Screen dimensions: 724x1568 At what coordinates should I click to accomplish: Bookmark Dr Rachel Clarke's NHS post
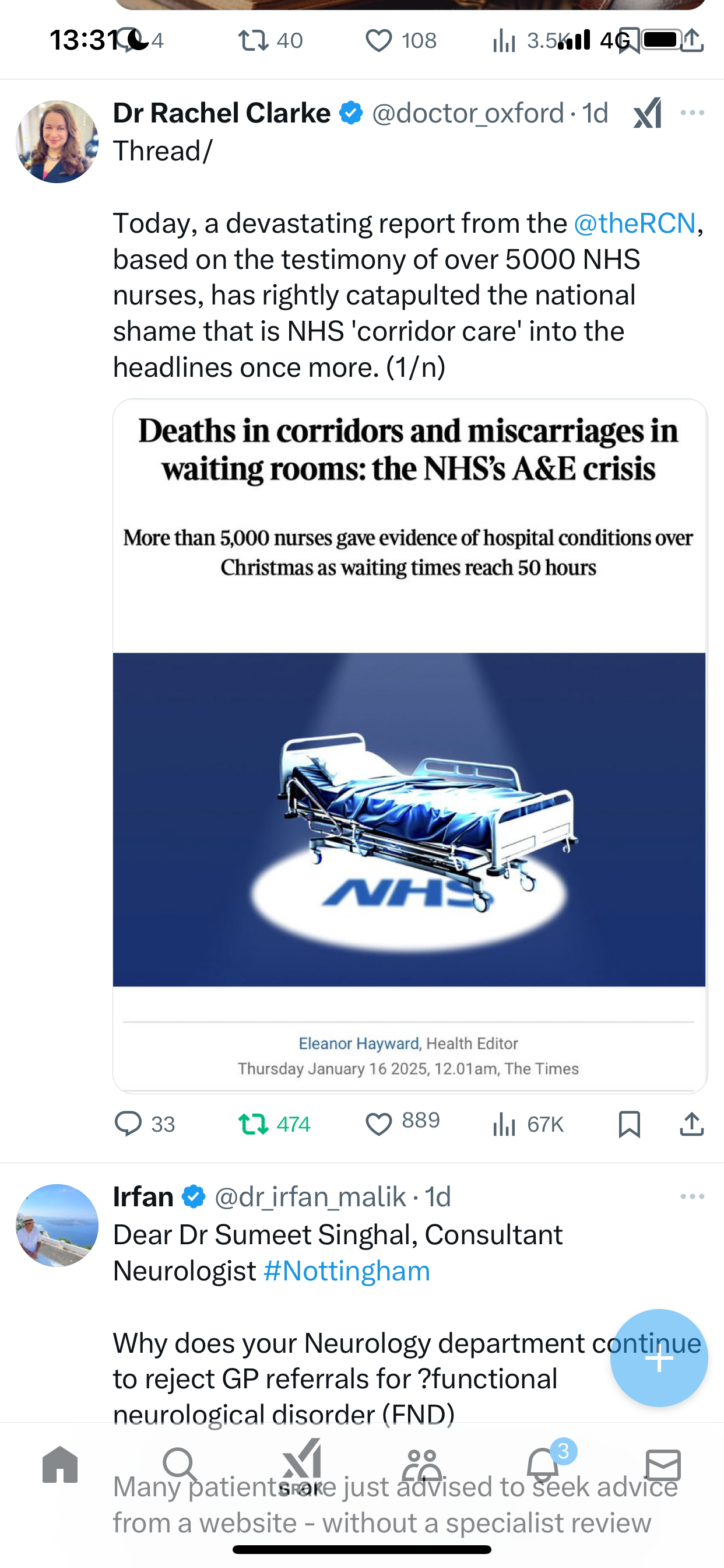(629, 1123)
